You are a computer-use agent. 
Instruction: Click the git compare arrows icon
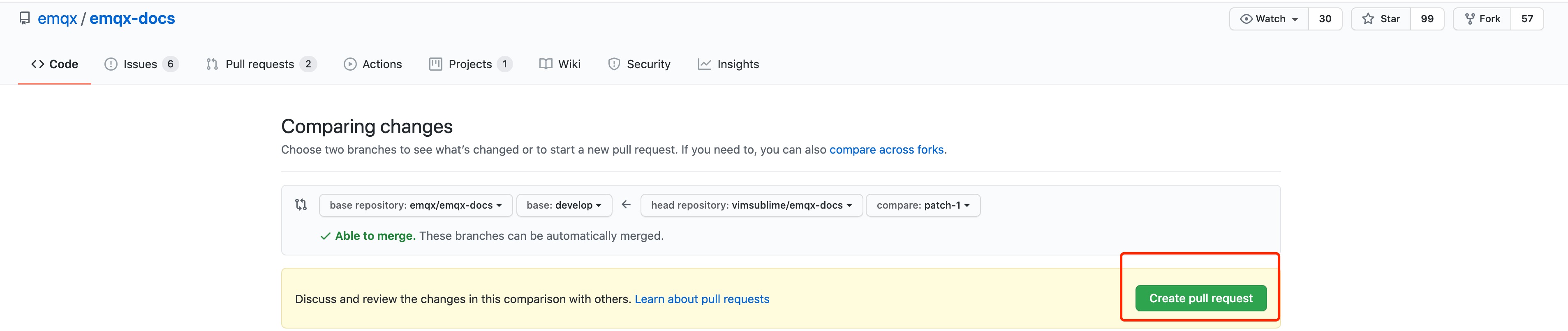(x=301, y=205)
